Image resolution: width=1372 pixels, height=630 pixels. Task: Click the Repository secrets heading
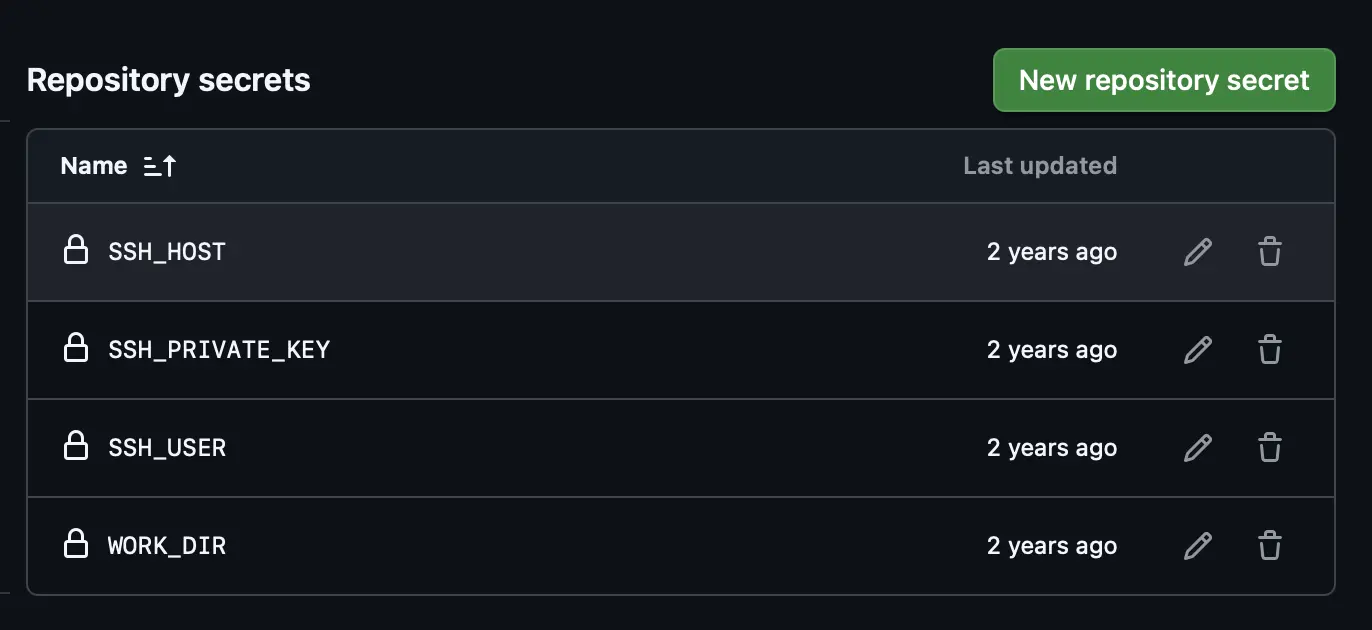click(168, 80)
